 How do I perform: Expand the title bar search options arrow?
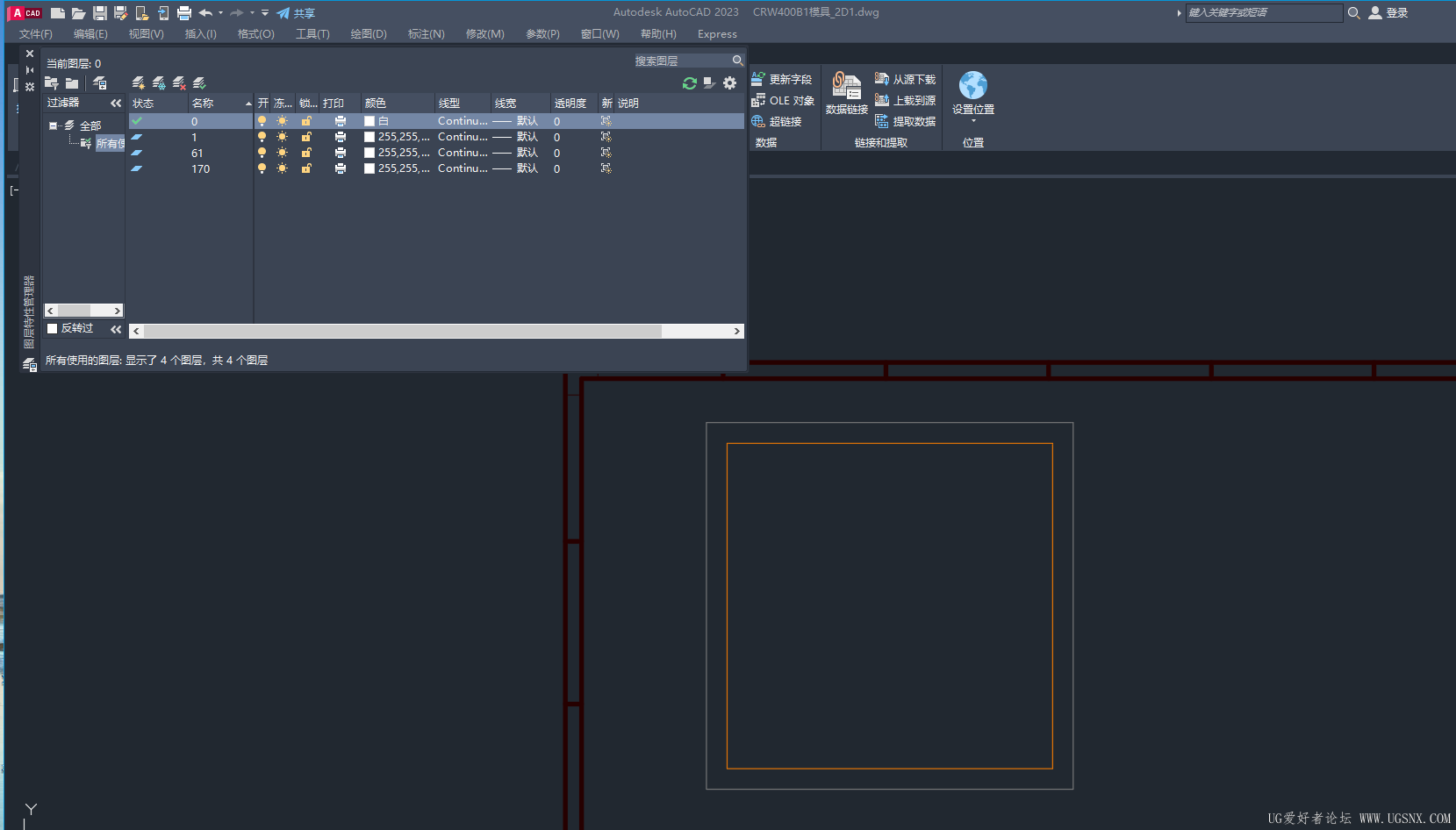pyautogui.click(x=1179, y=13)
